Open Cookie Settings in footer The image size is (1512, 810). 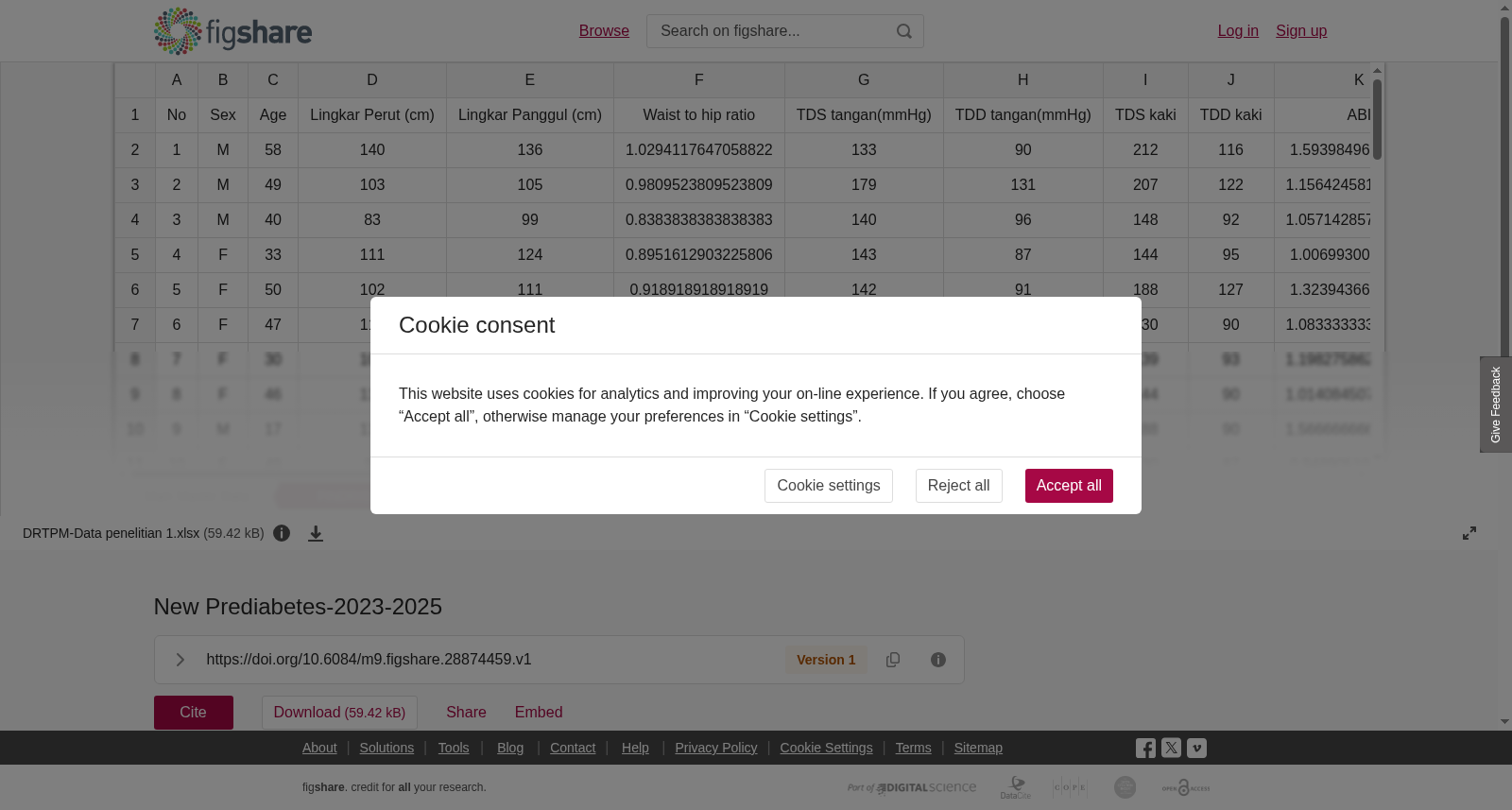click(826, 748)
